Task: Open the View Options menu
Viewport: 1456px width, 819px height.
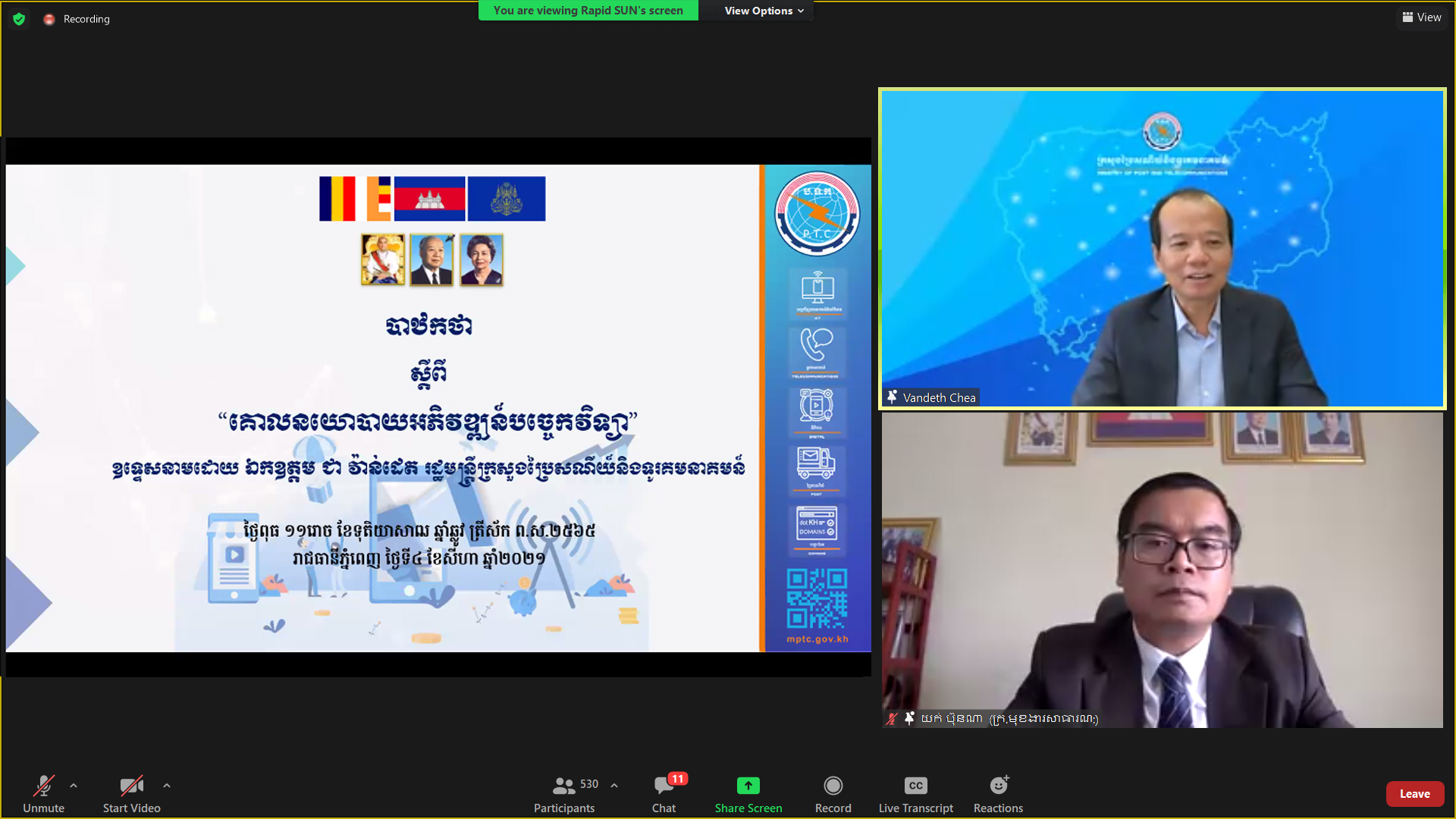Action: click(763, 11)
